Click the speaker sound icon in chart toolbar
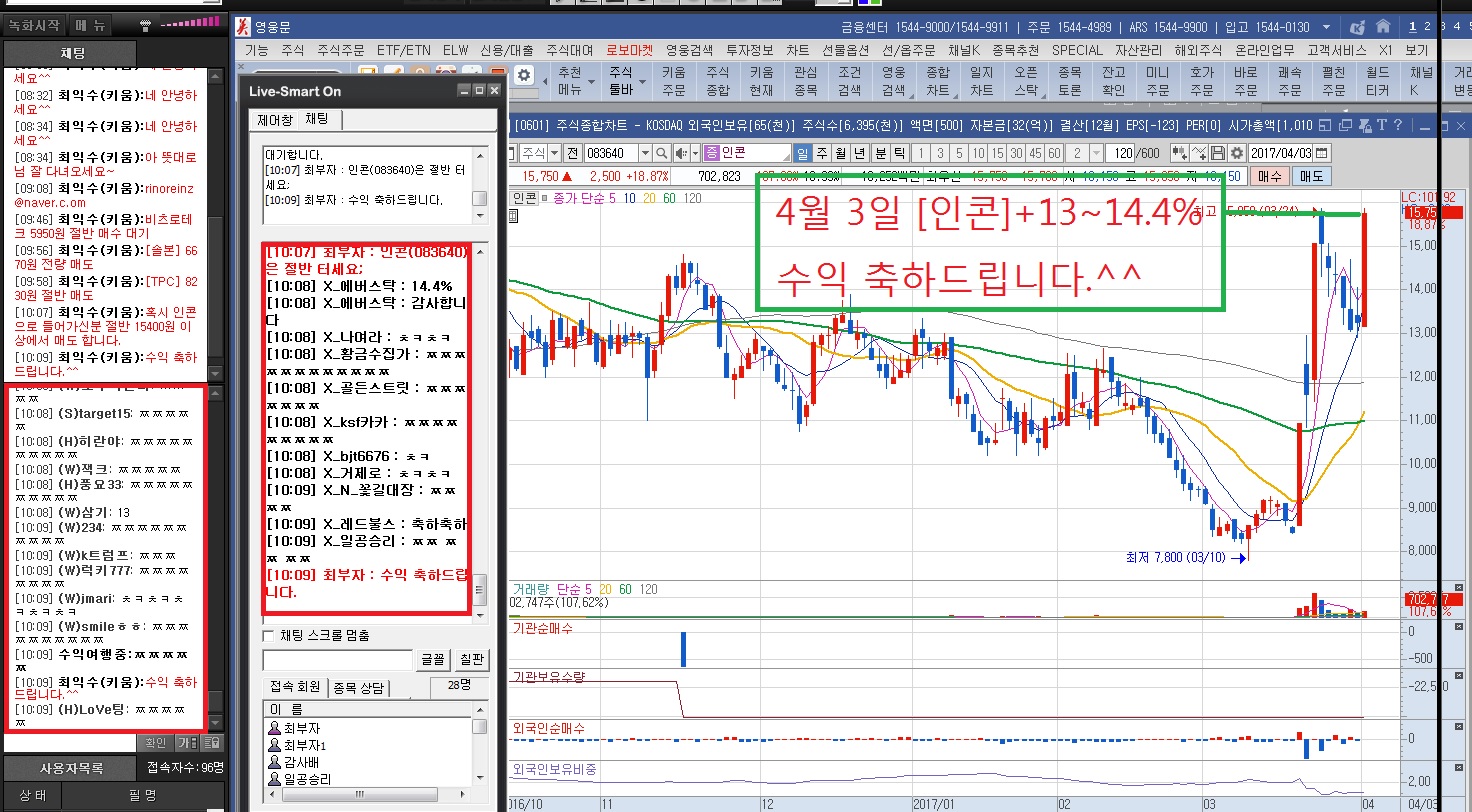The width and height of the screenshot is (1472, 812). point(682,153)
